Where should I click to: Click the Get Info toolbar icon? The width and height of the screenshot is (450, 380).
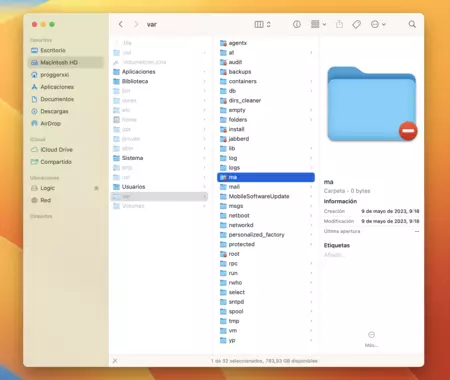(297, 24)
